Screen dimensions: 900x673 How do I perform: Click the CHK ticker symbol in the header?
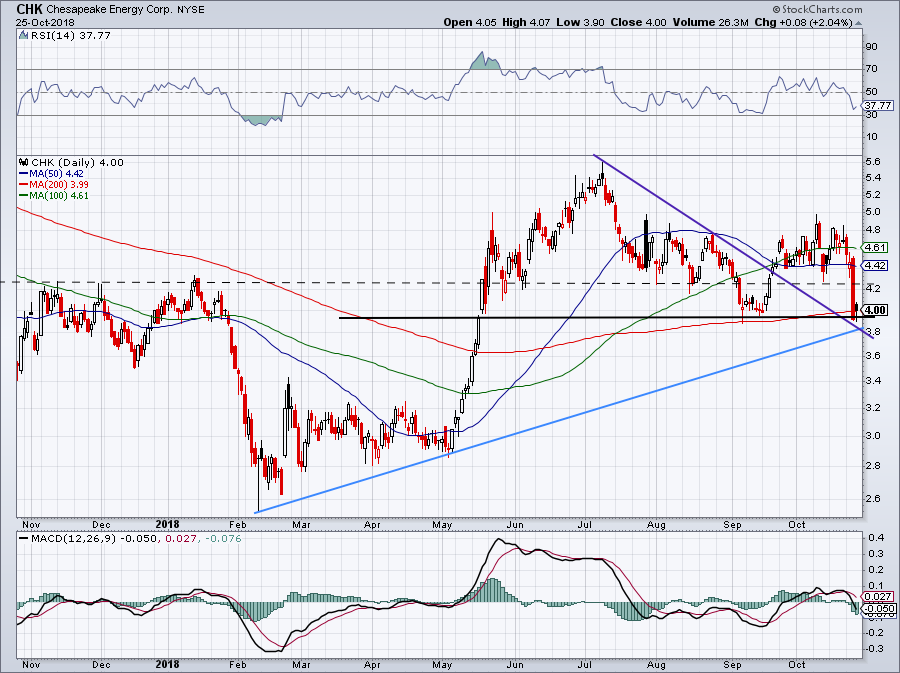point(29,9)
